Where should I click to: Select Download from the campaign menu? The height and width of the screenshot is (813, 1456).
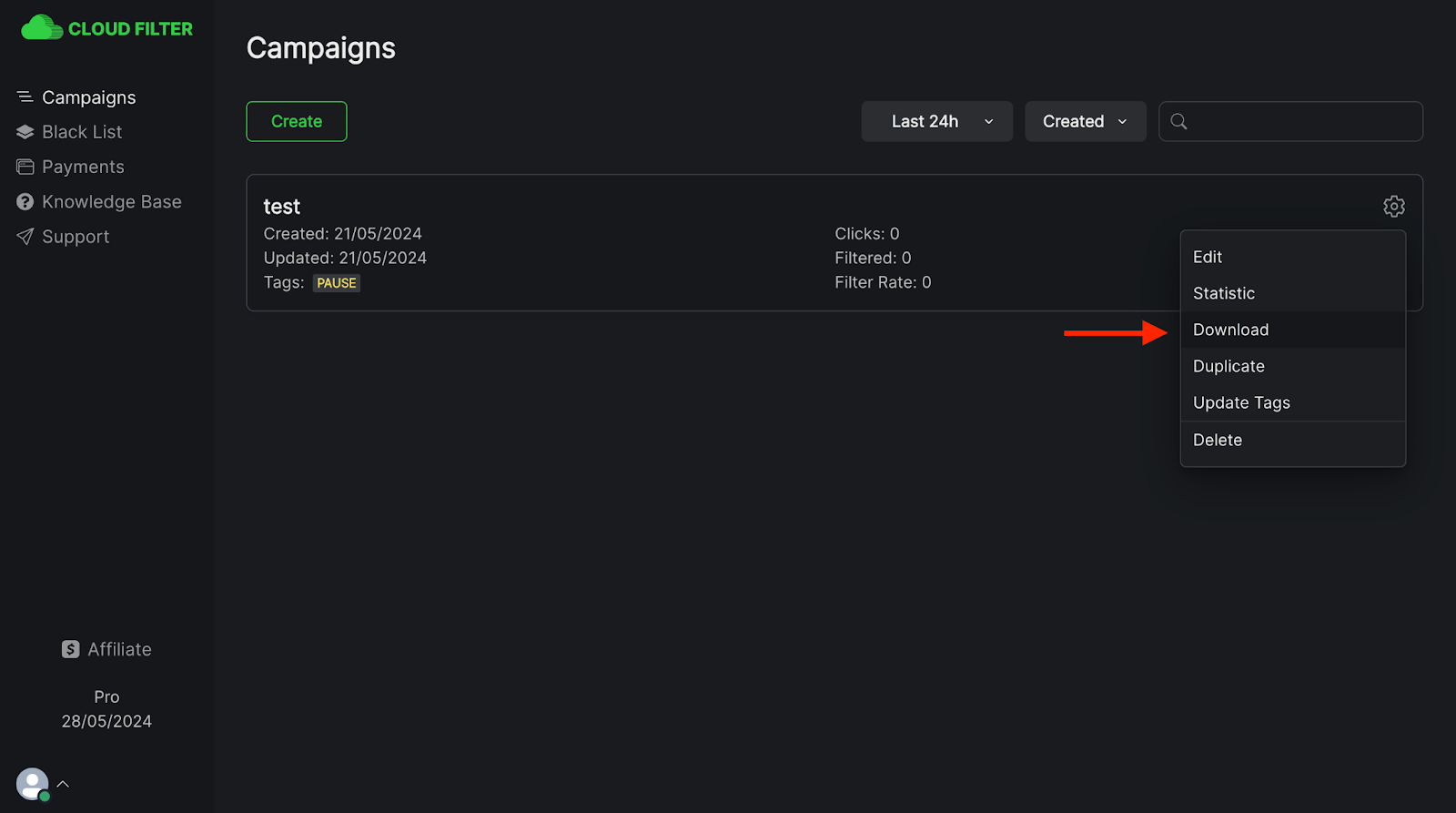click(1230, 330)
